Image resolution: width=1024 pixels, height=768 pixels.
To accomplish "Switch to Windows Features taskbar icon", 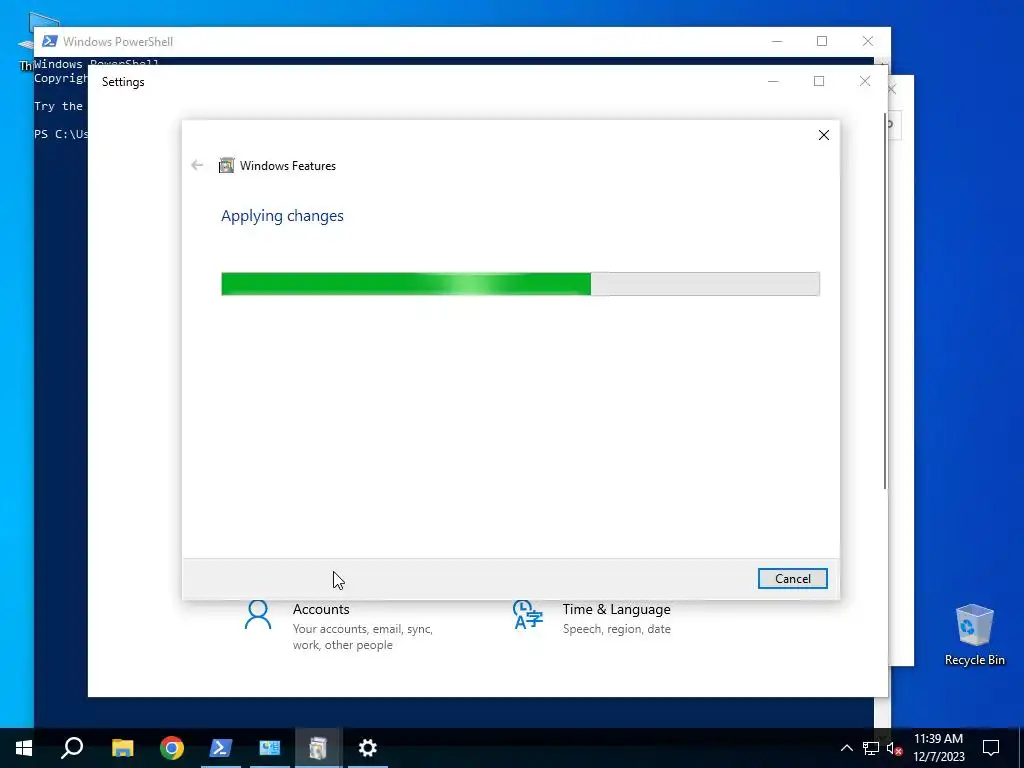I will pyautogui.click(x=319, y=748).
